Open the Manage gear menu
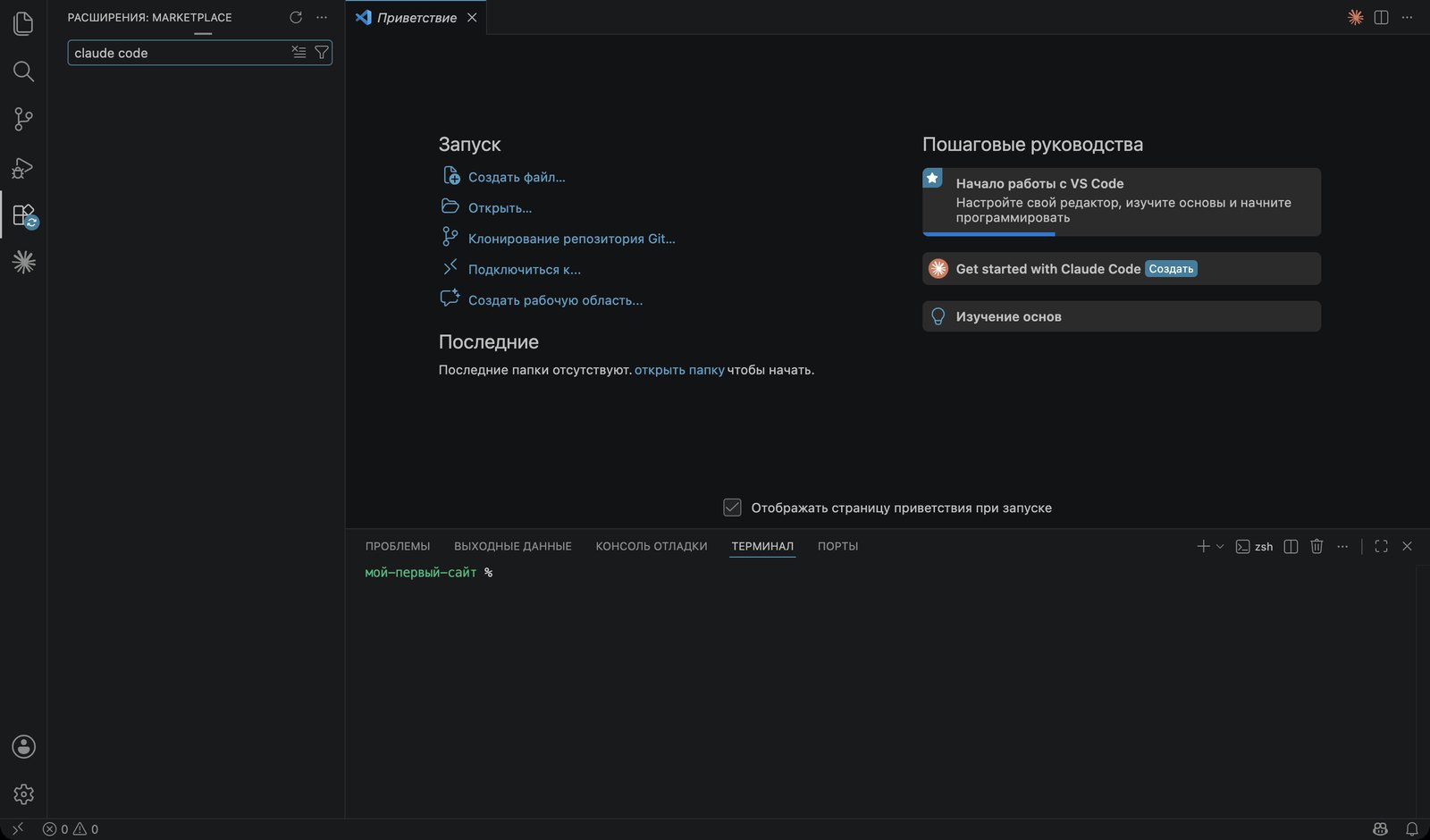Viewport: 1430px width, 840px height. (23, 794)
